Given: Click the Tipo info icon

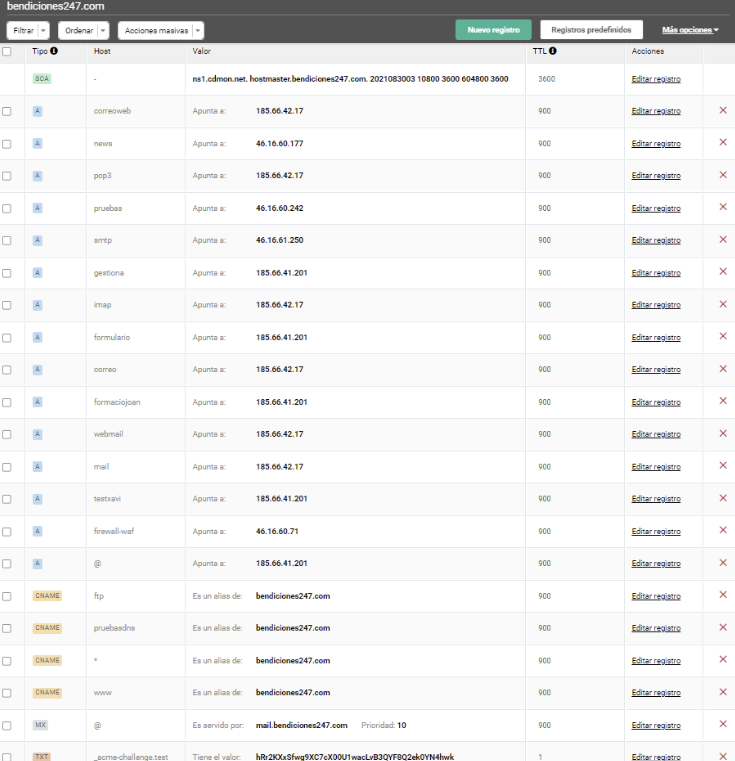Looking at the screenshot, I should [54, 50].
